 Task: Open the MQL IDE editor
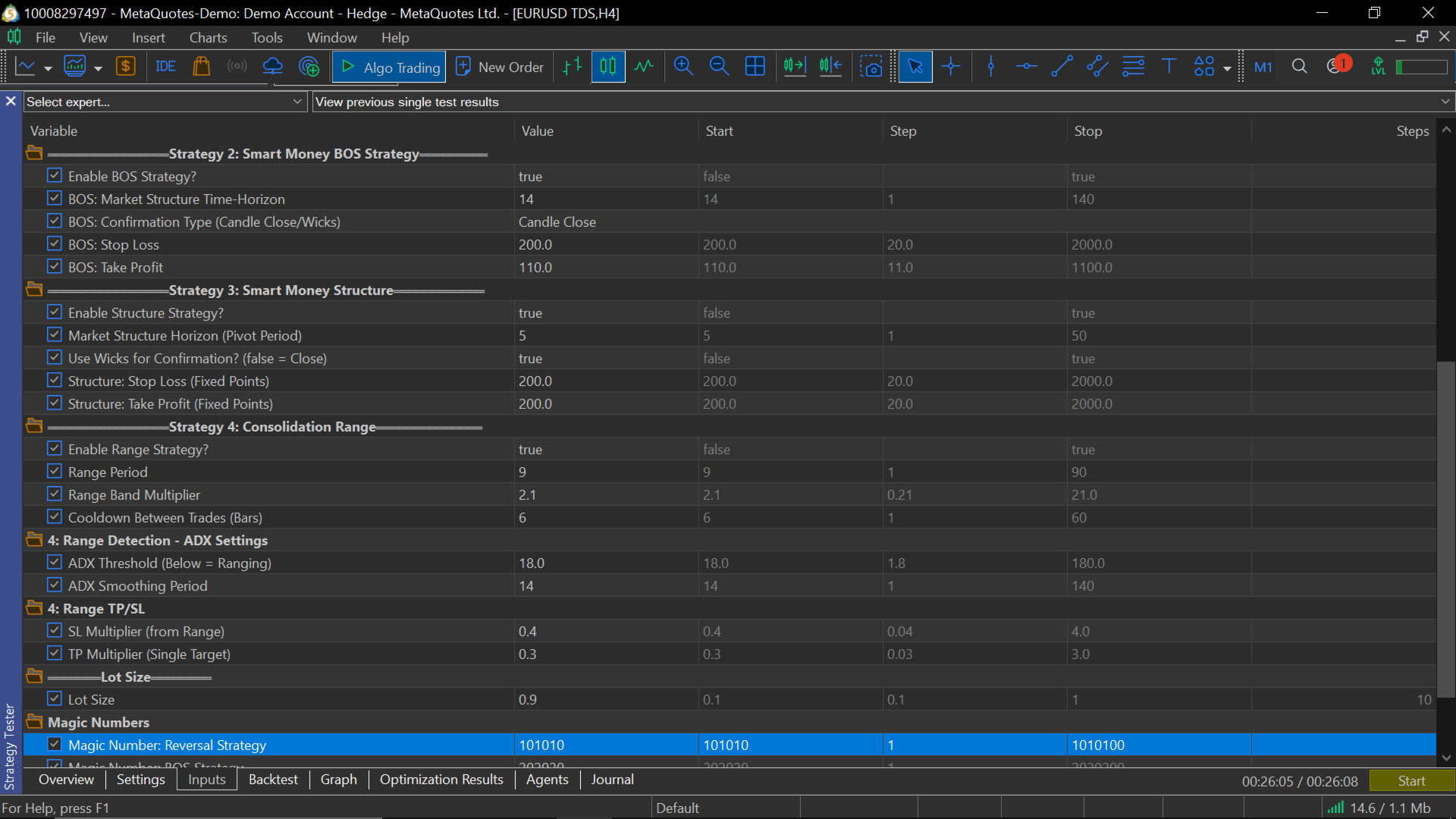pos(165,67)
